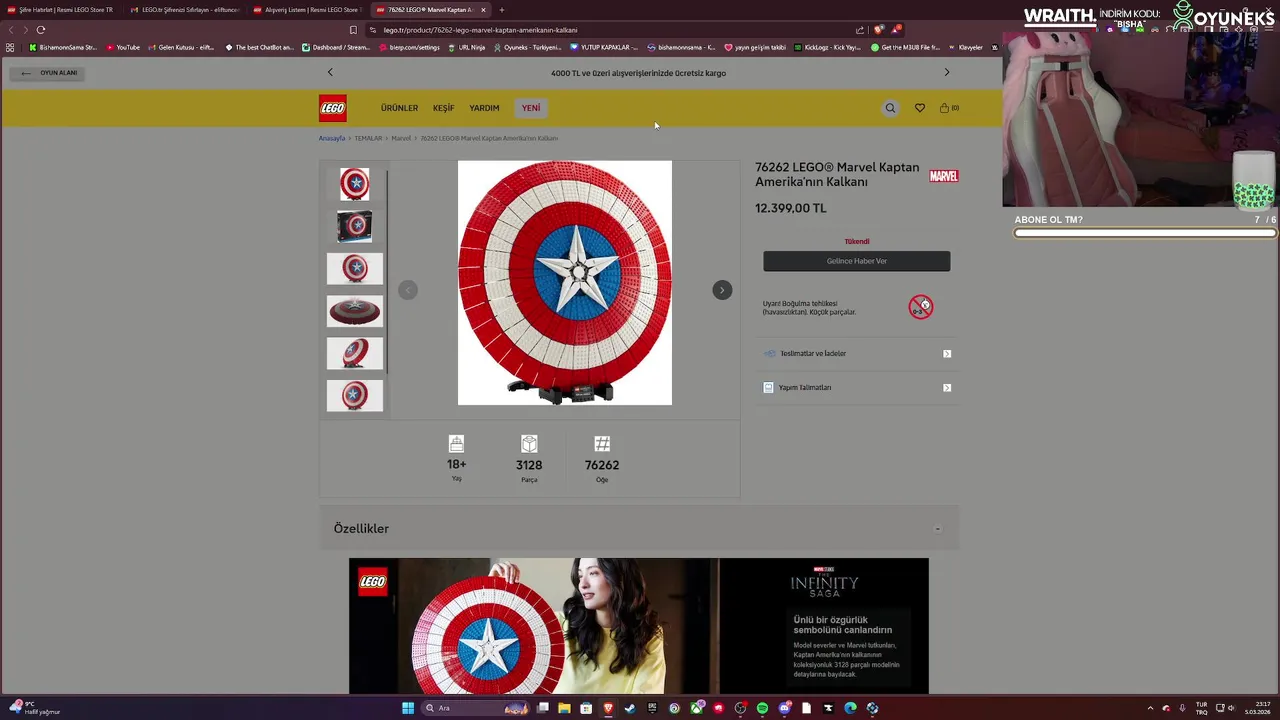This screenshot has height=720, width=1280.
Task: Click the Marvel brand logo
Action: click(944, 176)
